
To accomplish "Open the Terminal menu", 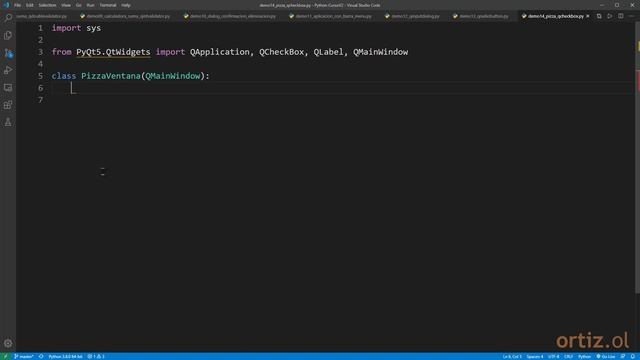I will (108, 5).
